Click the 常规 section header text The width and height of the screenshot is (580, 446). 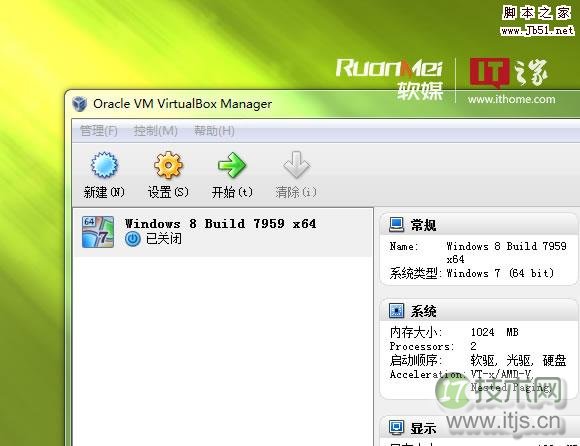tap(423, 225)
